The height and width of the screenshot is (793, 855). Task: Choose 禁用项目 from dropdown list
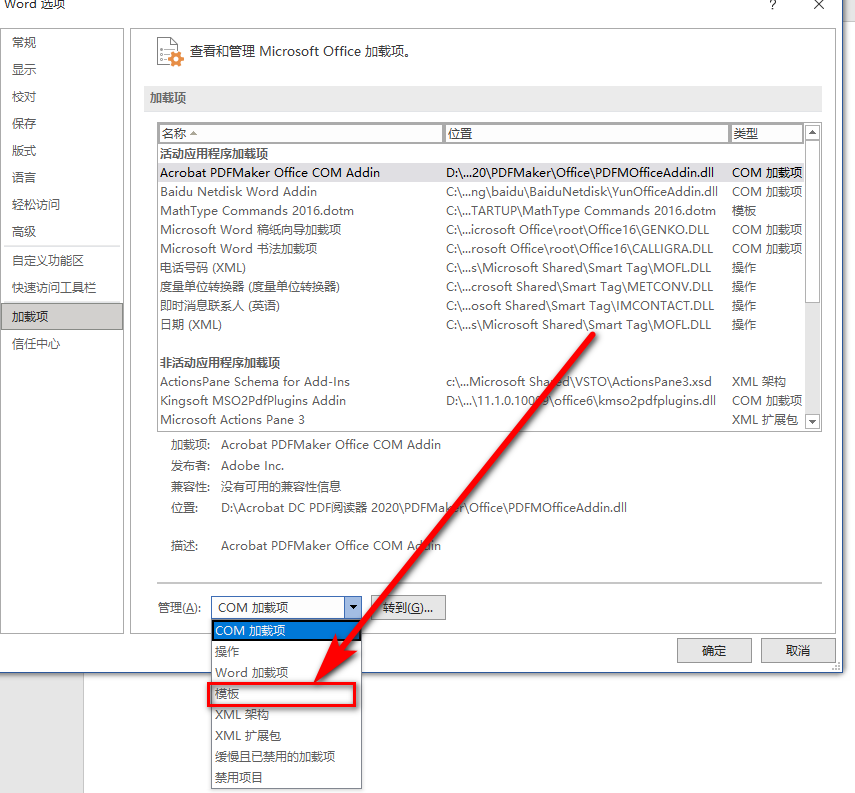286,777
